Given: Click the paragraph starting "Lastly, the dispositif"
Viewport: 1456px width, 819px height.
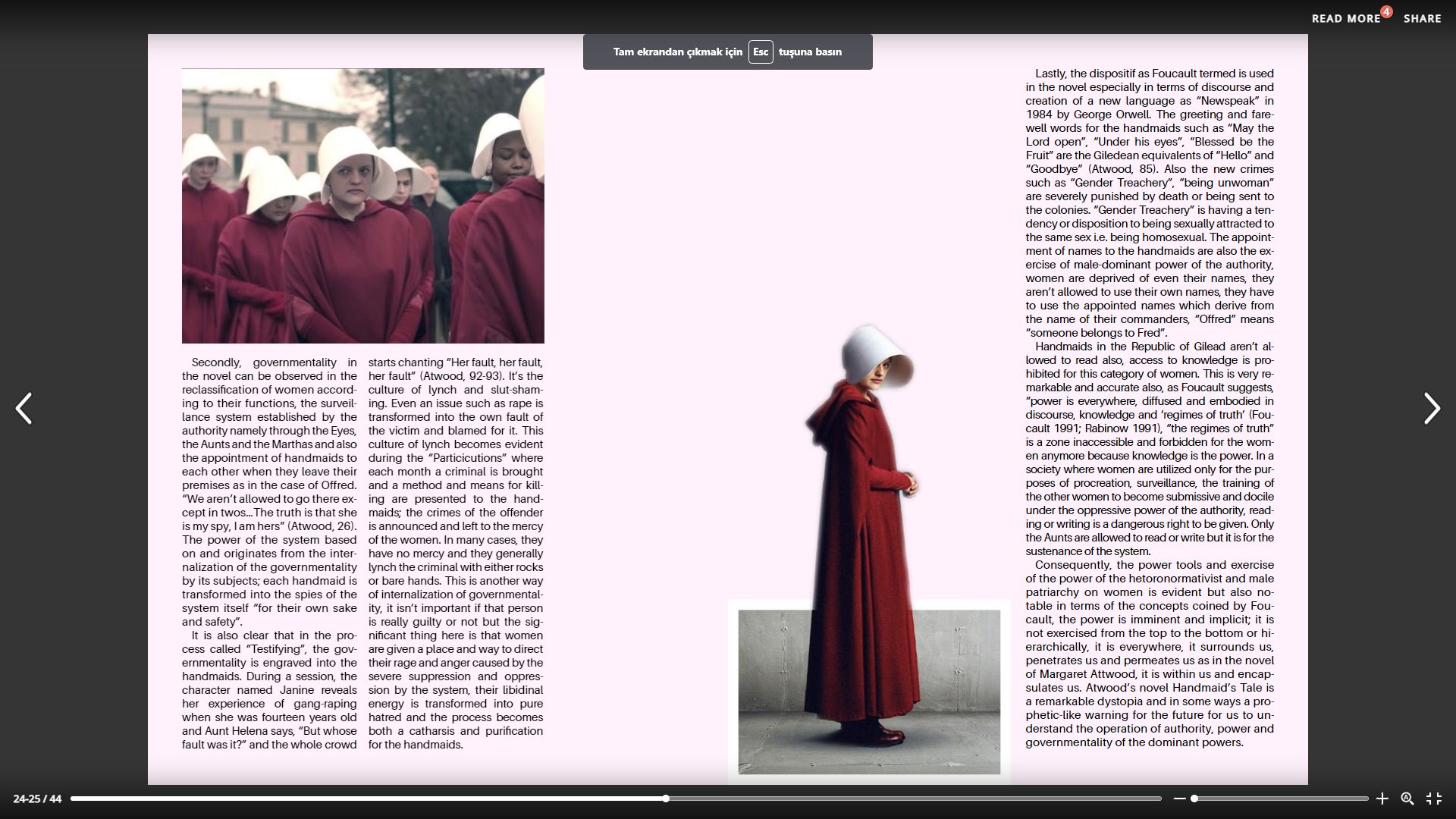Looking at the screenshot, I should coord(1150,203).
